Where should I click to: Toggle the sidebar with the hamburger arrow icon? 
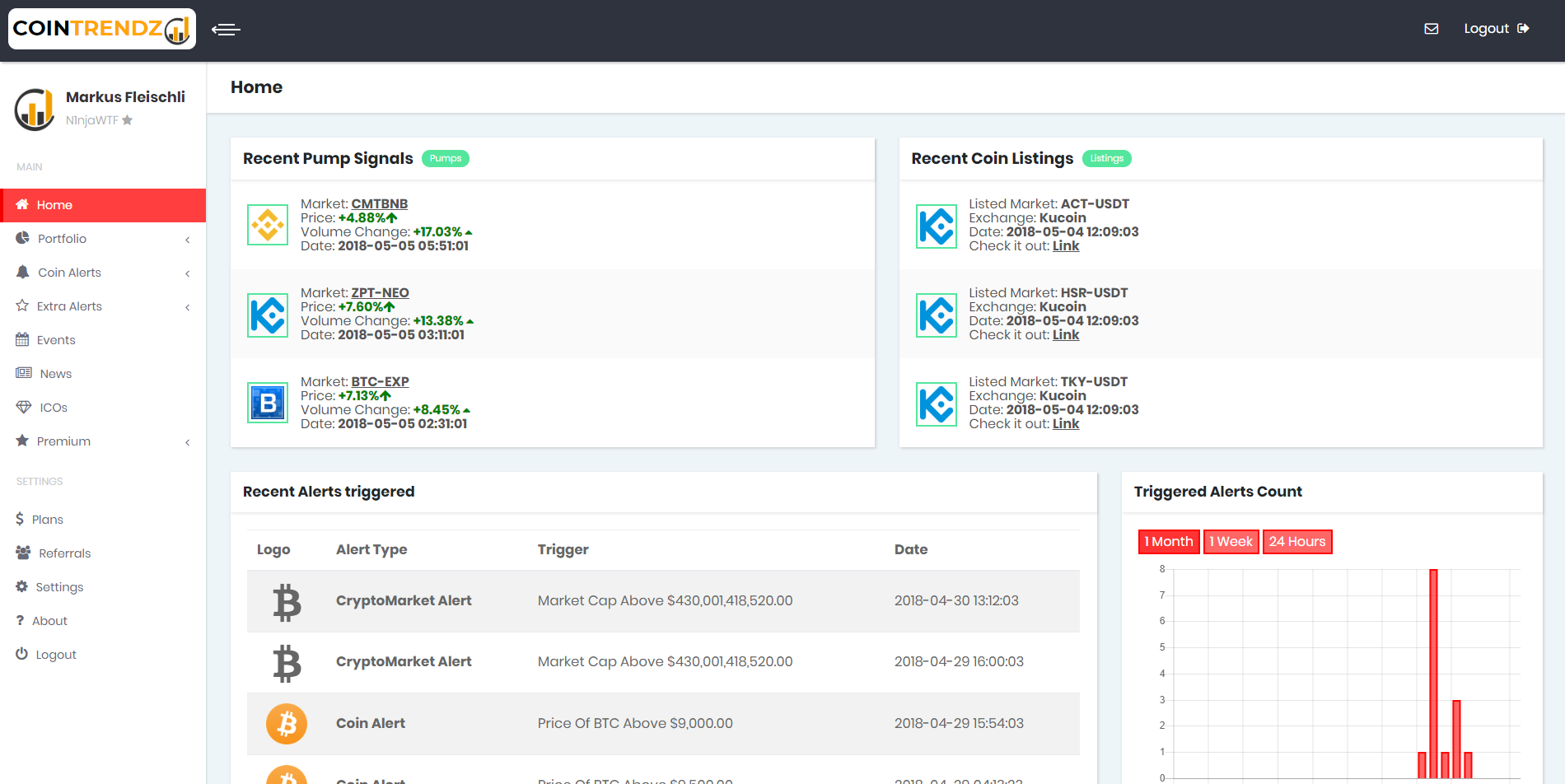click(x=226, y=30)
